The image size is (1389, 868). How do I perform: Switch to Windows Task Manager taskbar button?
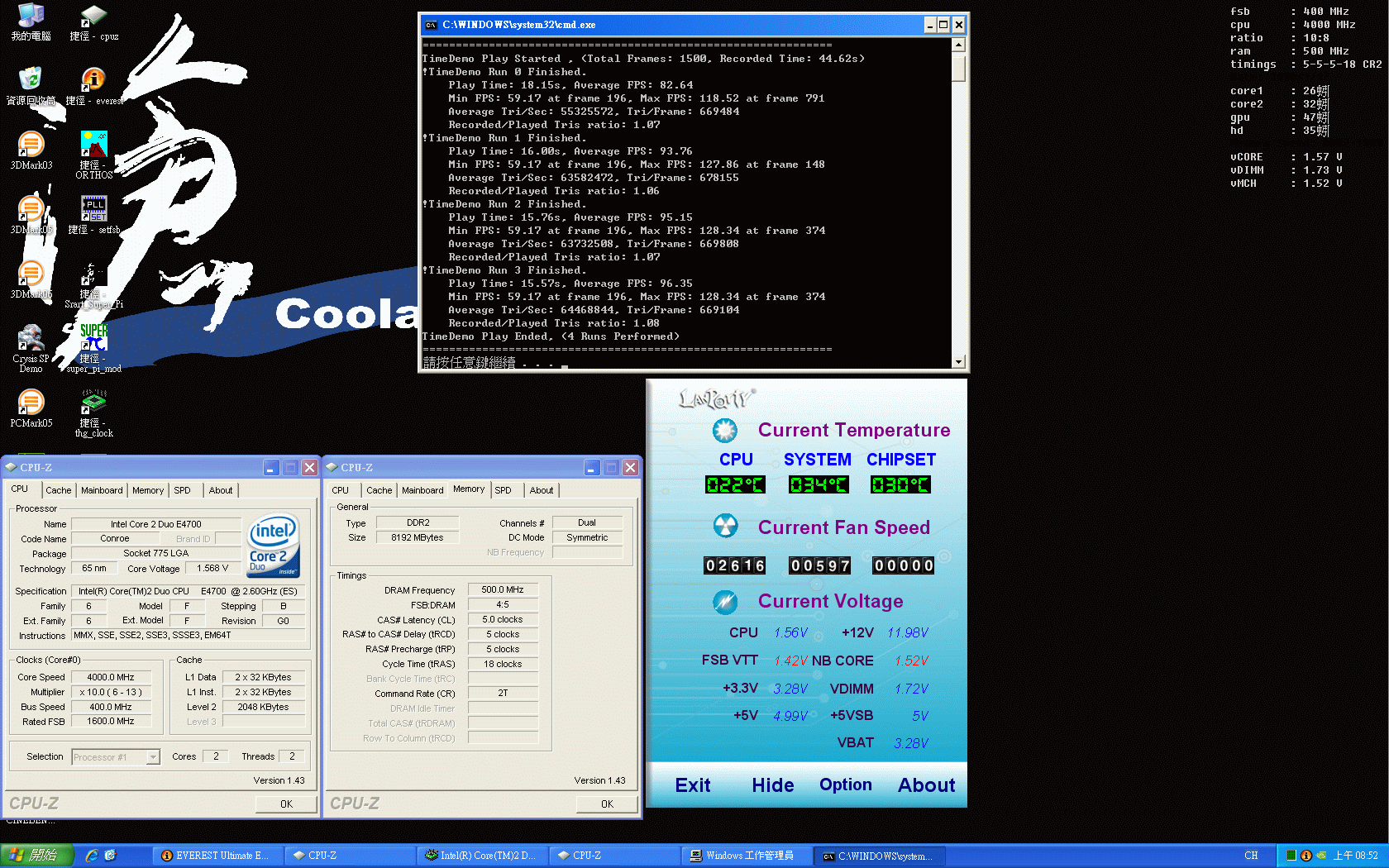click(x=747, y=856)
